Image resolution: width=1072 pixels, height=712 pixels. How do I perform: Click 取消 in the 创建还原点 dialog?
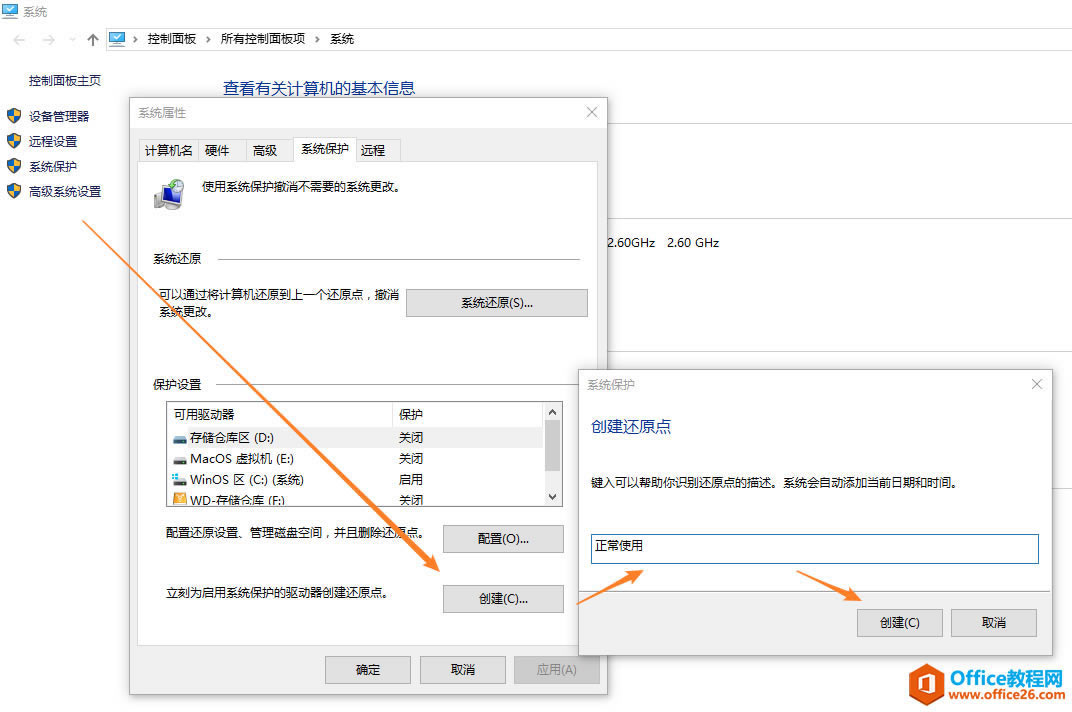tap(993, 622)
